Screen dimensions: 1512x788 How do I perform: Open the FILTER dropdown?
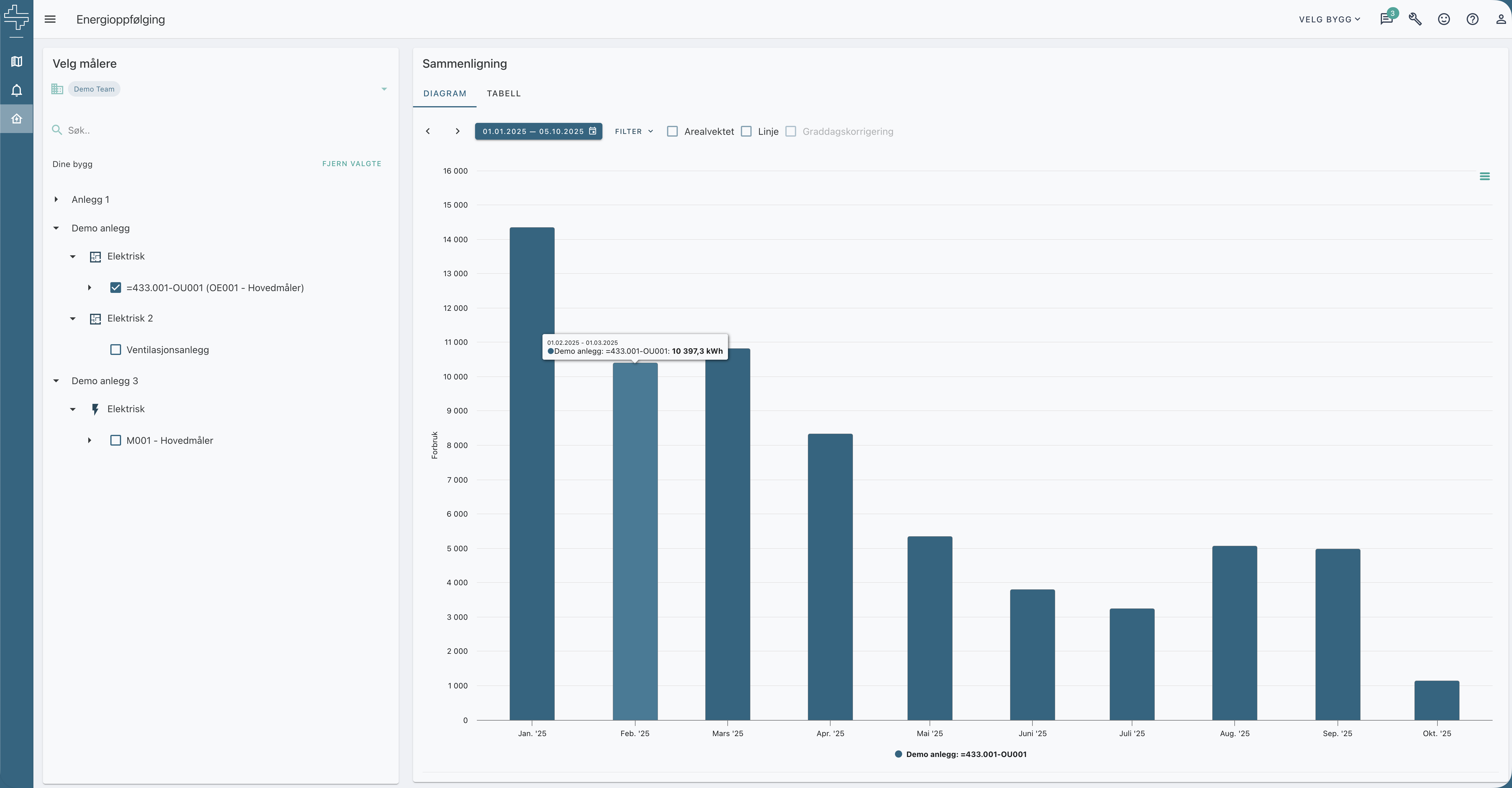tap(634, 132)
